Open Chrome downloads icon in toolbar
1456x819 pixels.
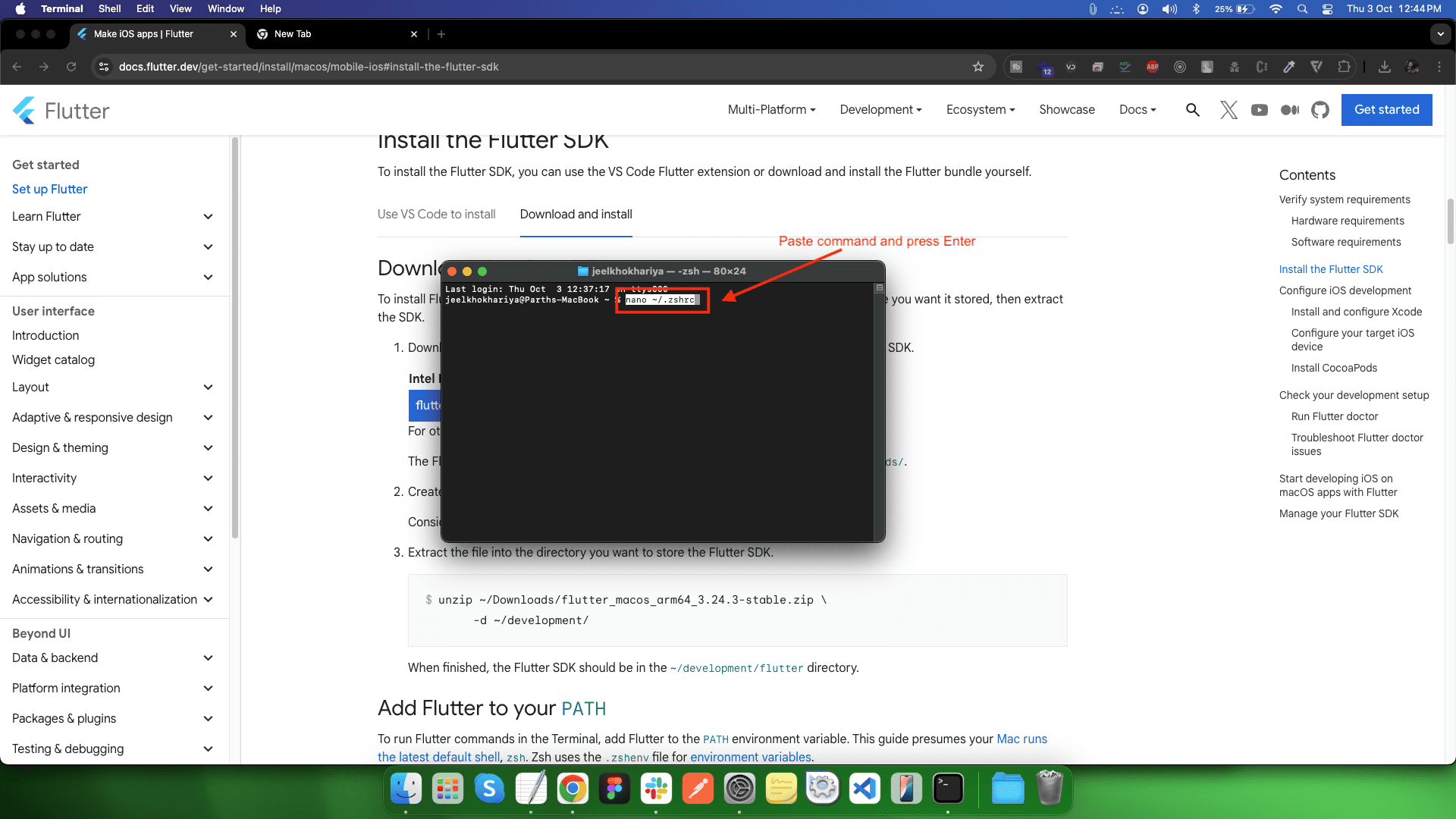tap(1385, 67)
